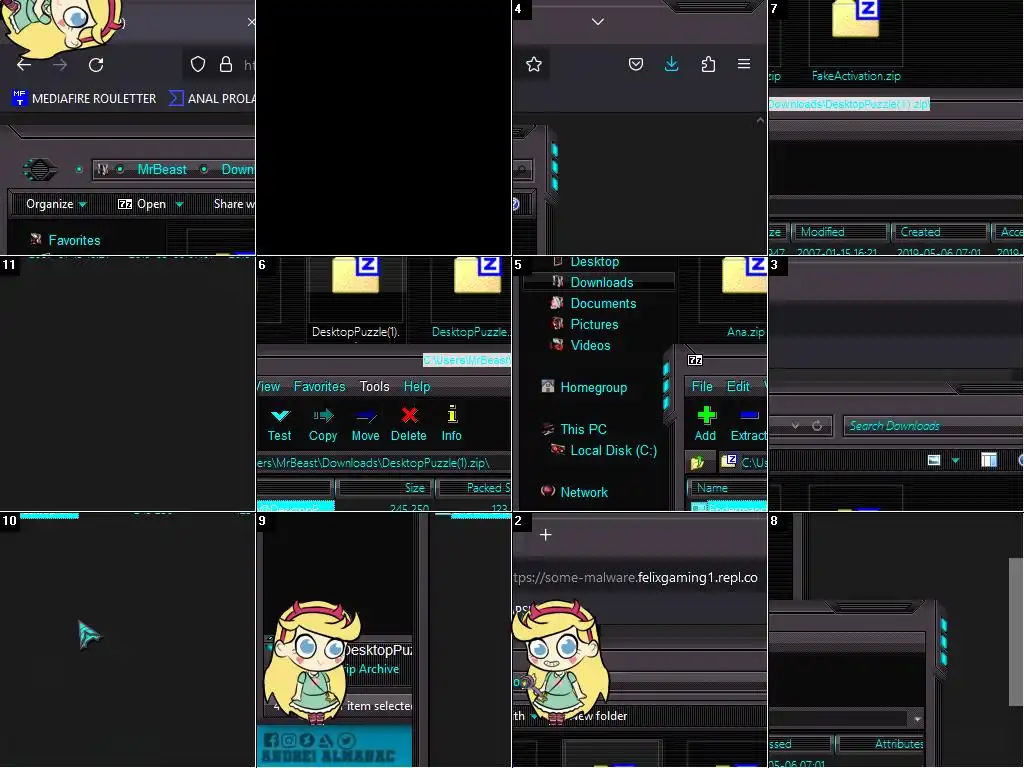The height and width of the screenshot is (768, 1024).
Task: Sort by the Name column in 7-Zip
Action: click(x=728, y=488)
